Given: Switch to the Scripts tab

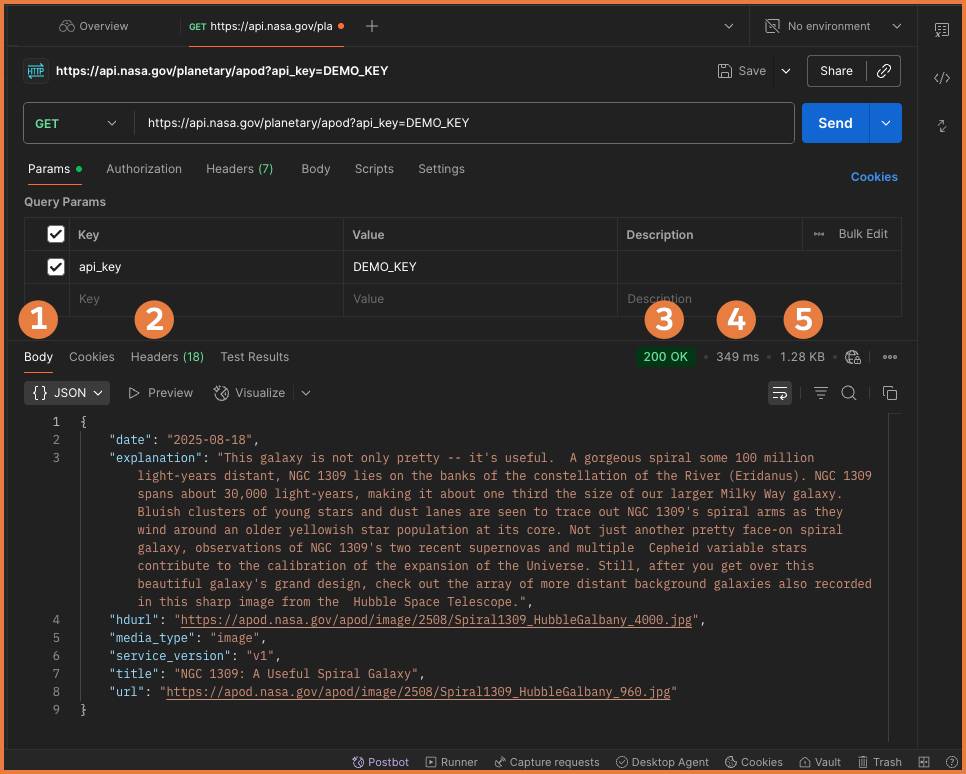Looking at the screenshot, I should pyautogui.click(x=374, y=169).
